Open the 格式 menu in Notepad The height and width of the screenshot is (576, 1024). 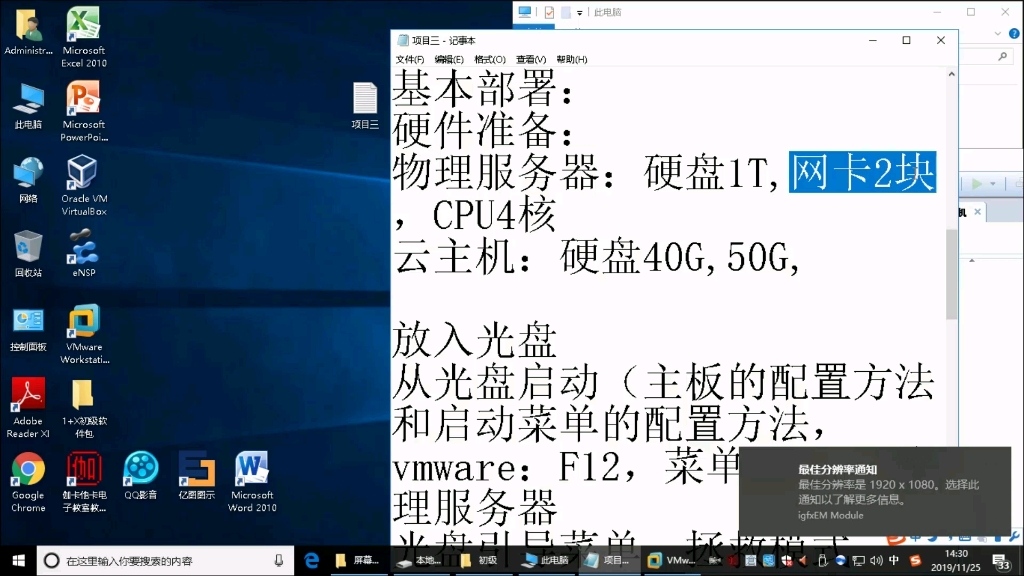[490, 59]
